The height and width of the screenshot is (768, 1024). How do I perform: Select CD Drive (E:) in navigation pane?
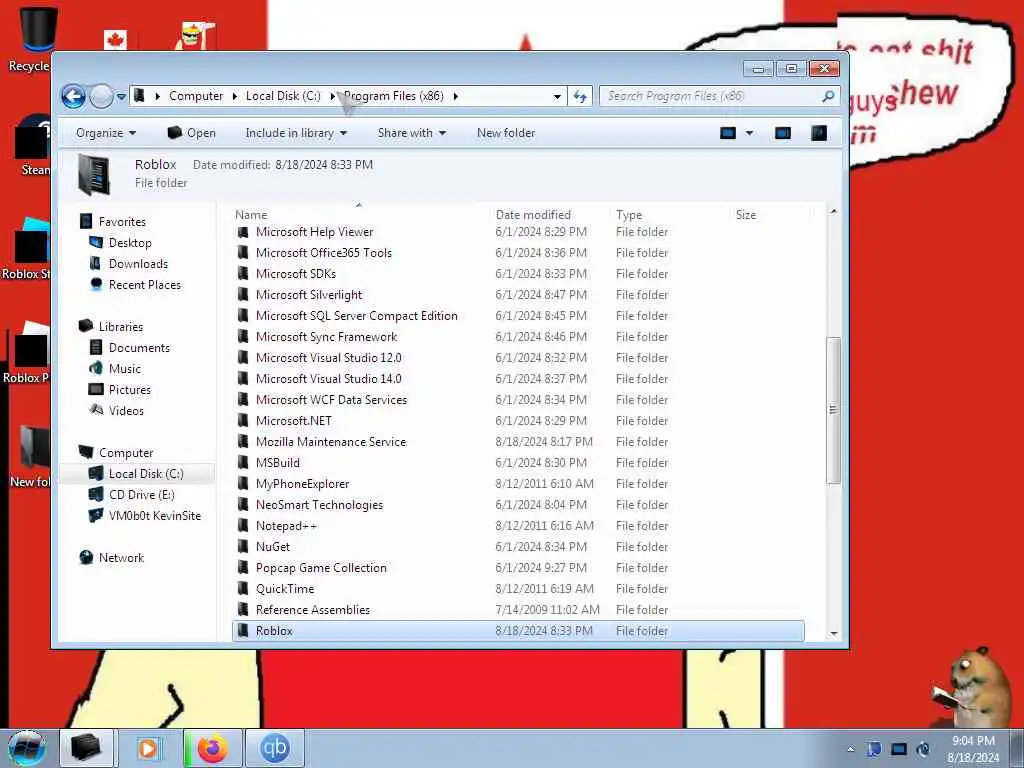pyautogui.click(x=141, y=494)
